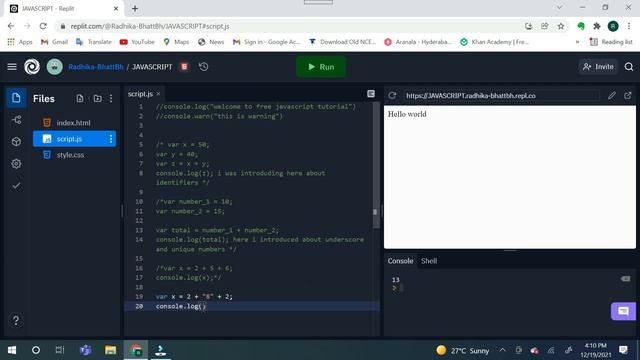Run the project with the Run button

pyautogui.click(x=321, y=67)
